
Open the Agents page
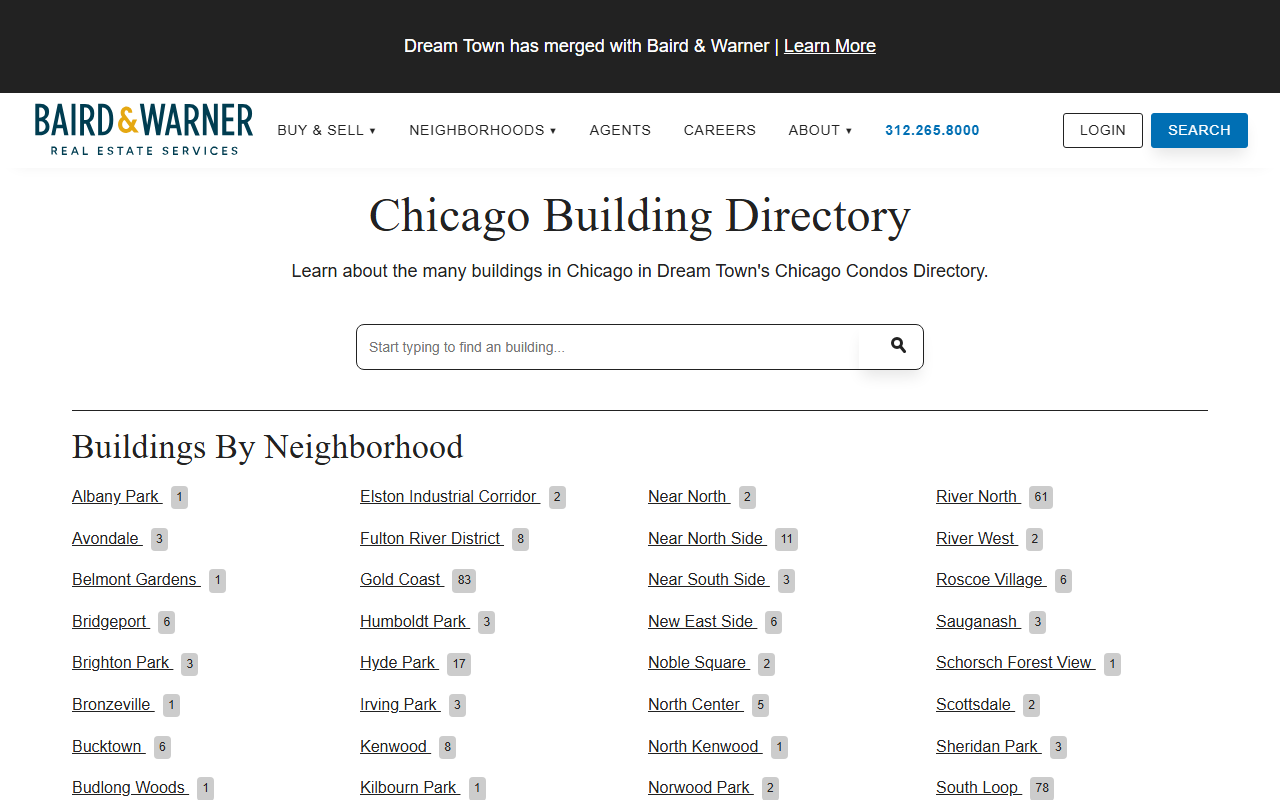620,130
